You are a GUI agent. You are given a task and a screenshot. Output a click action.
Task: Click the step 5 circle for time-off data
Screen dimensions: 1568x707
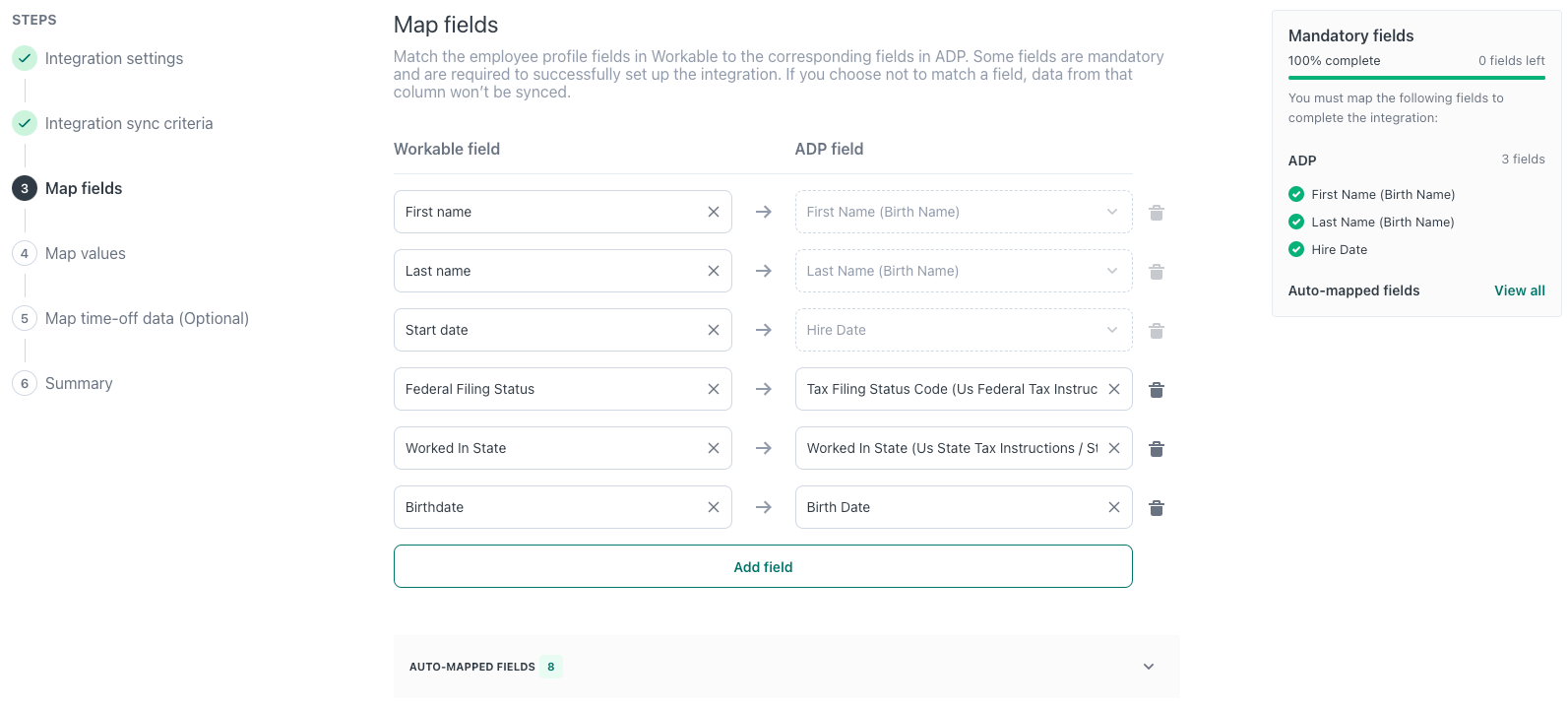(x=25, y=318)
